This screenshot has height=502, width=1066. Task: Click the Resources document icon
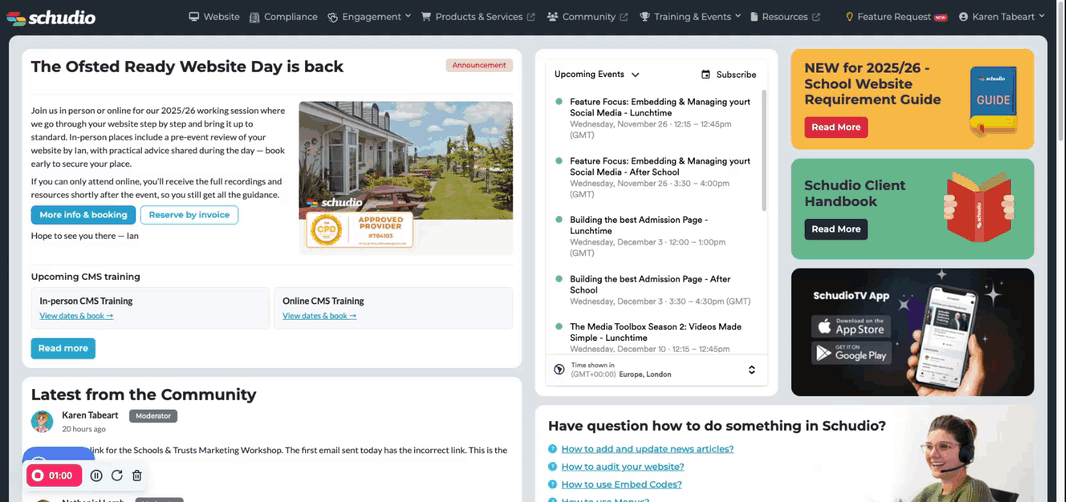(754, 17)
